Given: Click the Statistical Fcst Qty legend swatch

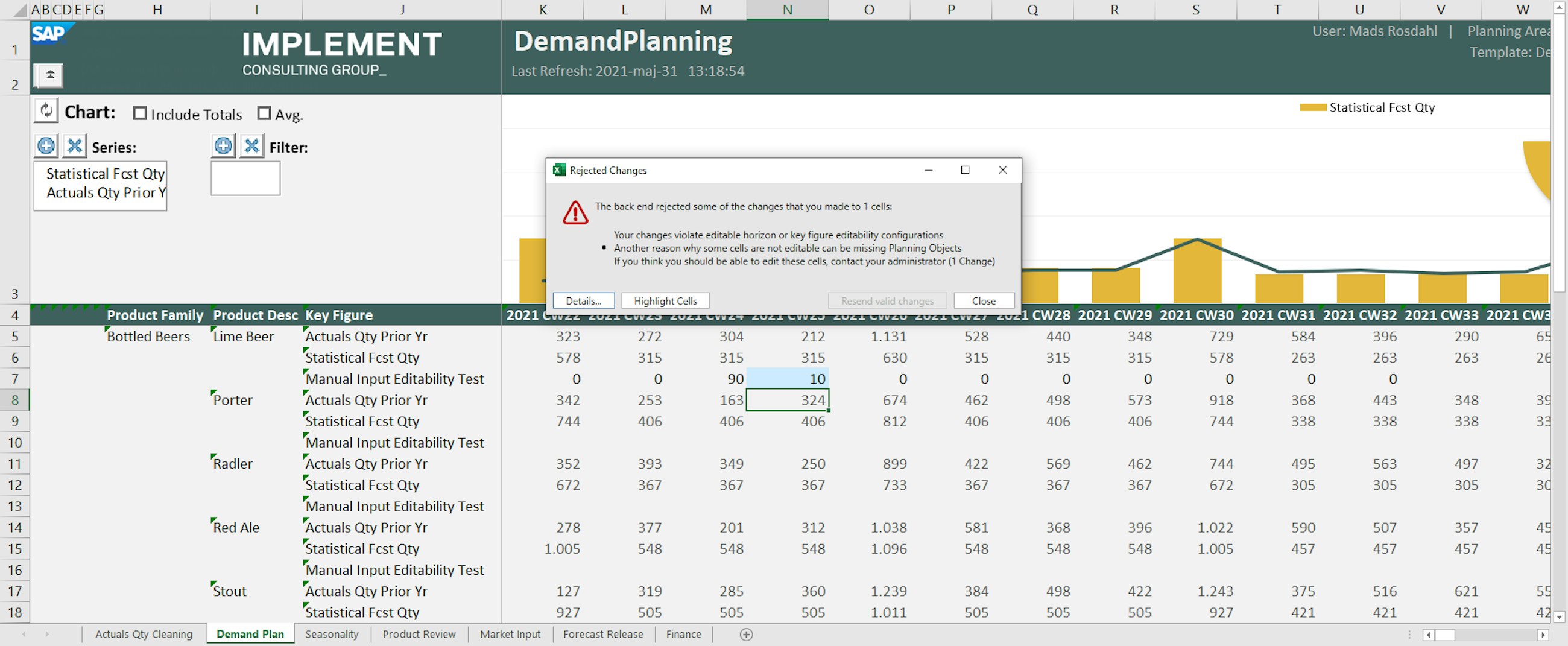Looking at the screenshot, I should click(x=1312, y=108).
